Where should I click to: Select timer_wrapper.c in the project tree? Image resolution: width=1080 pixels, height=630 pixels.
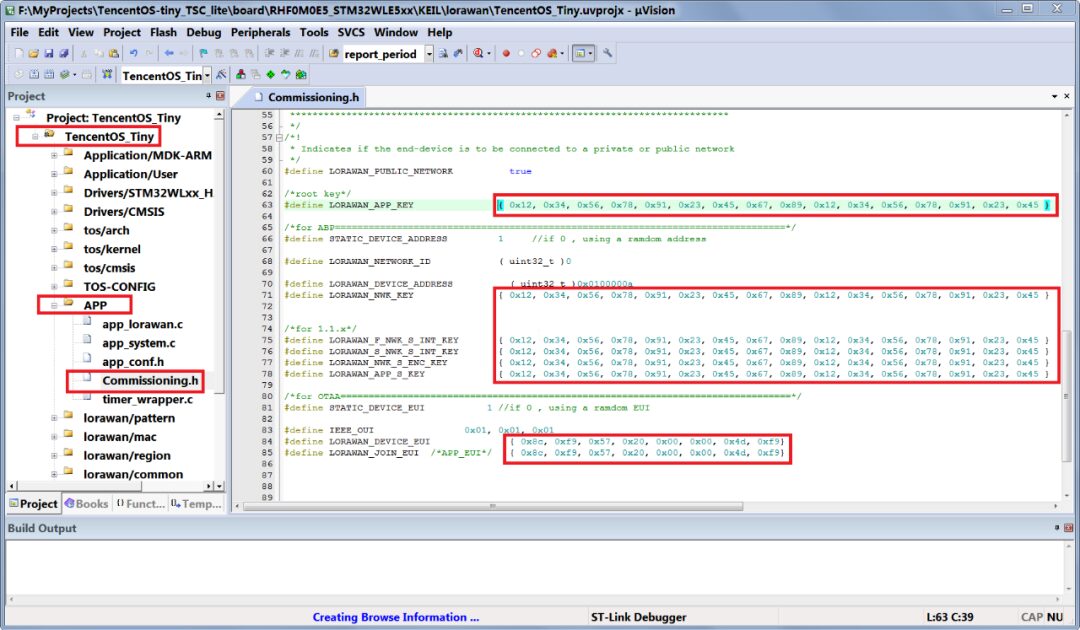click(147, 399)
